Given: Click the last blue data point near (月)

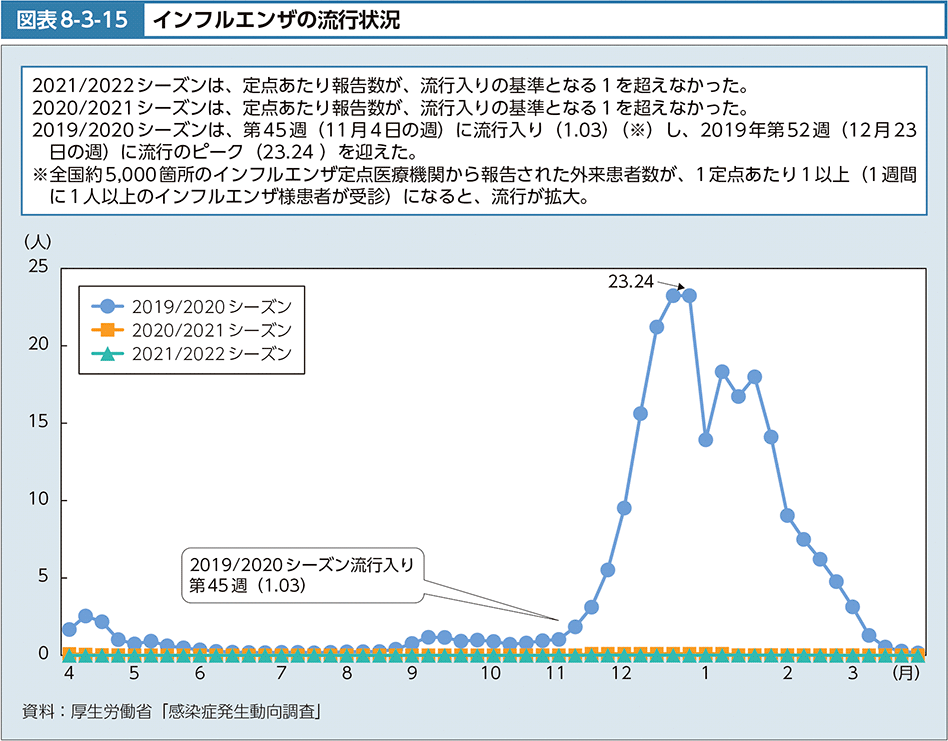Looking at the screenshot, I should [917, 652].
